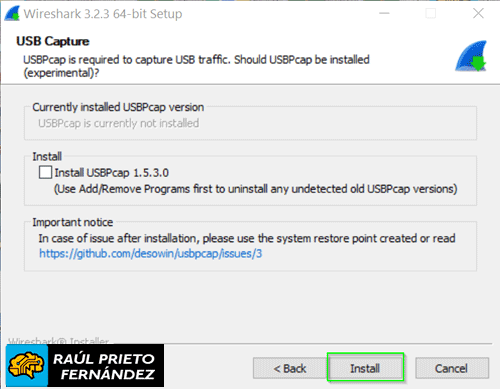Click the "Important notice" group label
This screenshot has height=389, width=500.
73,222
